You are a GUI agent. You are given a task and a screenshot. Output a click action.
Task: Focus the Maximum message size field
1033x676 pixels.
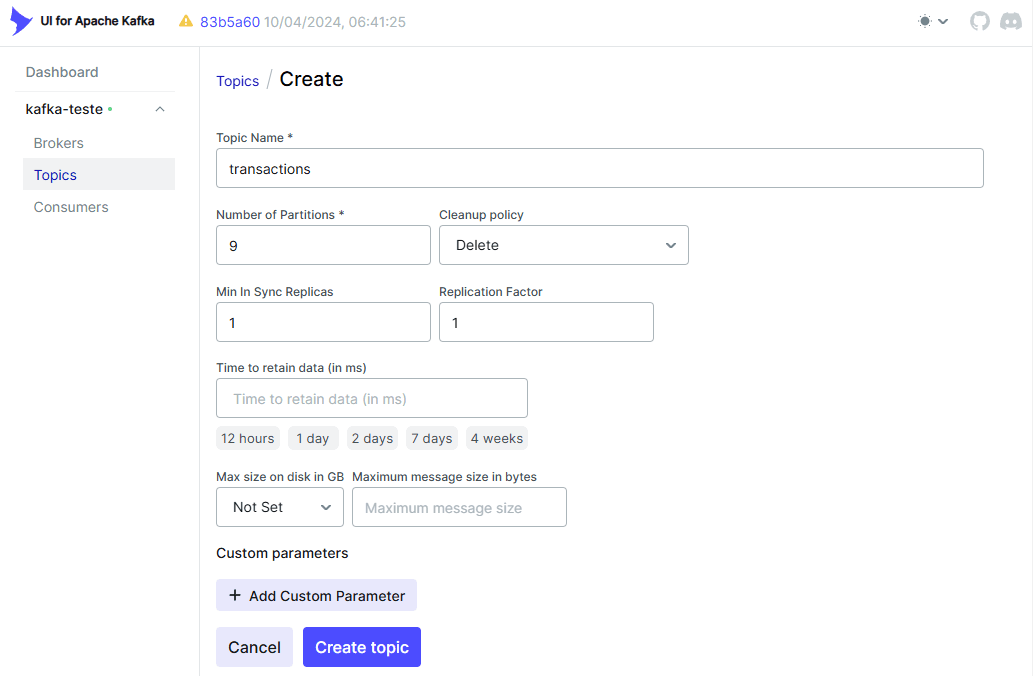pos(459,507)
